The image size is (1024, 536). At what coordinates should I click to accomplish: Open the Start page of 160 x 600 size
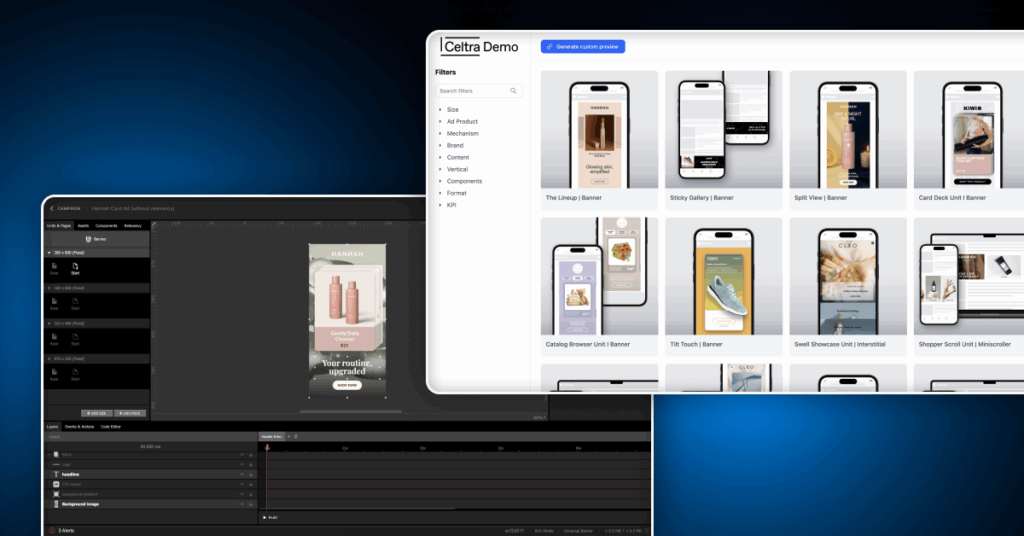(75, 302)
